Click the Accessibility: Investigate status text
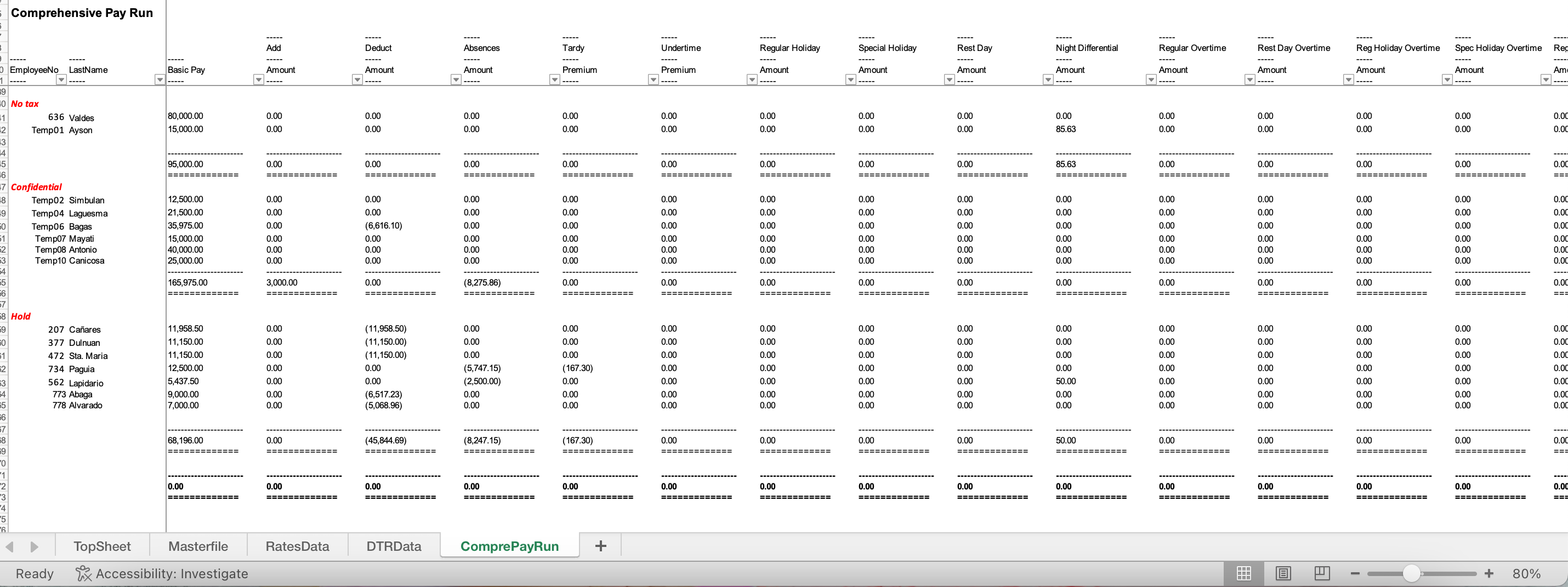Screen dimensions: 1568x587 pos(172,574)
